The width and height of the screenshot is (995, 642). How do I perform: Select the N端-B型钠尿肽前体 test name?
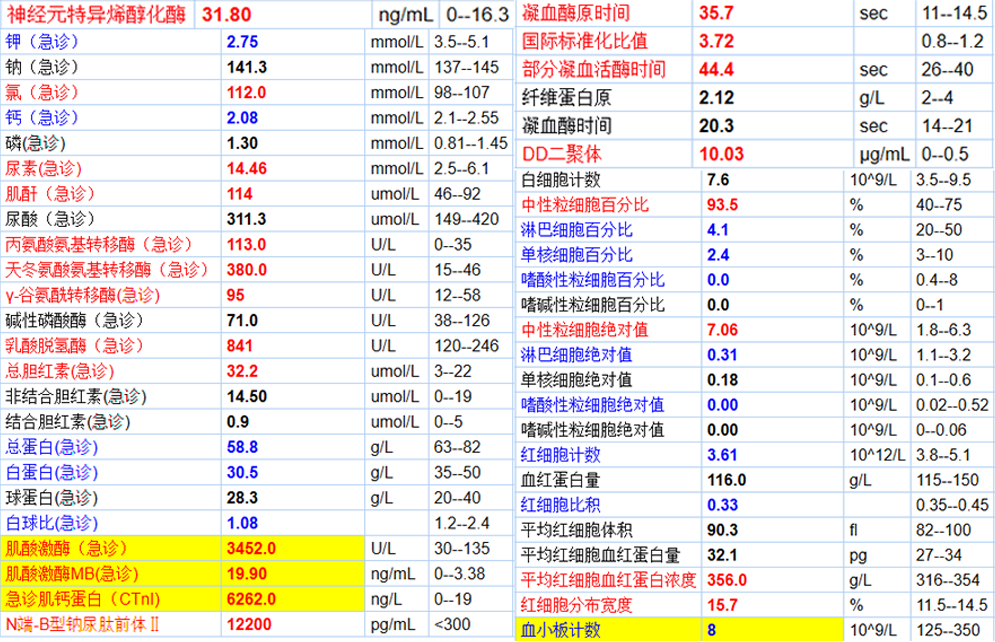click(84, 624)
